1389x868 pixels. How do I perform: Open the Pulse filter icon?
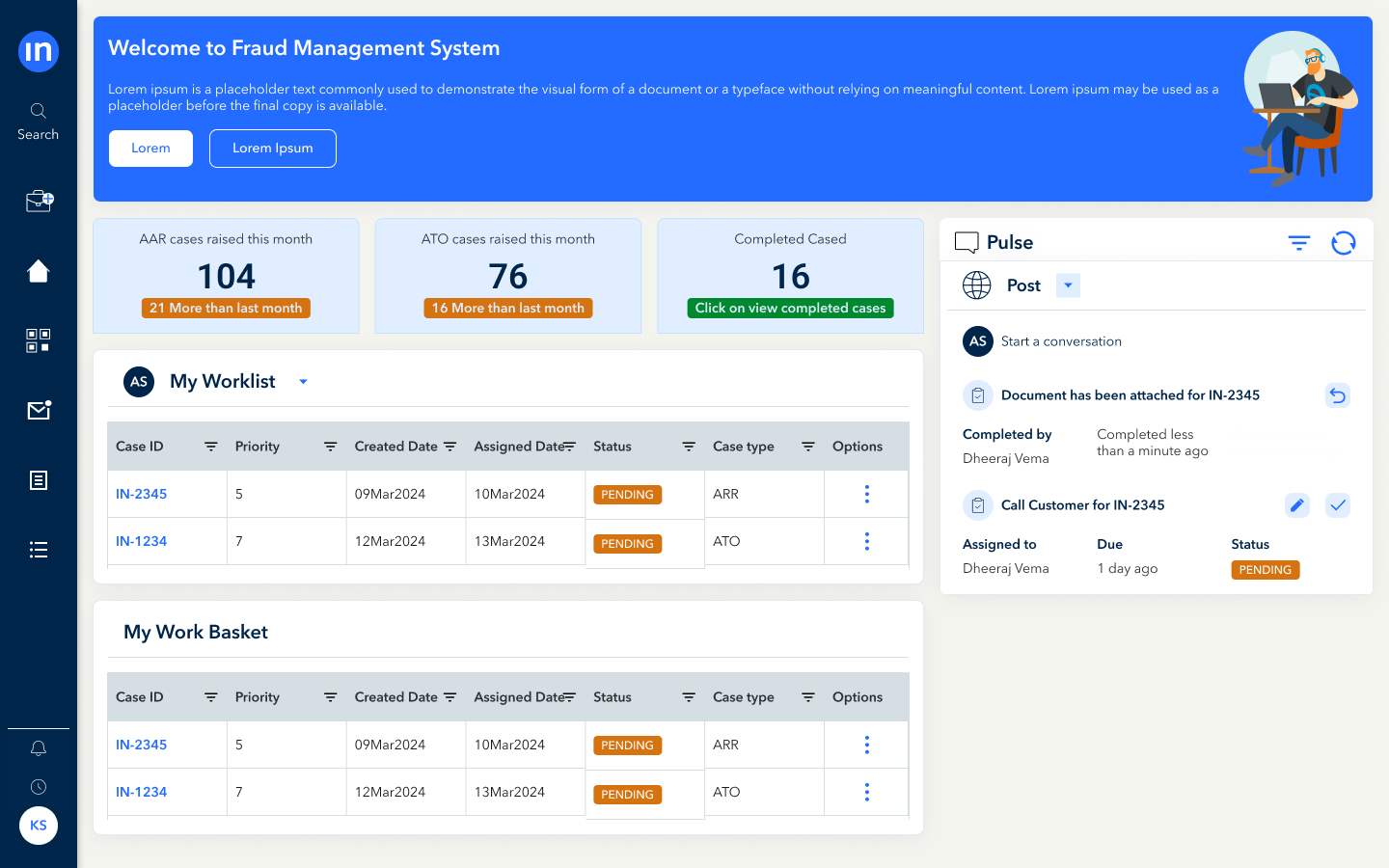1299,243
